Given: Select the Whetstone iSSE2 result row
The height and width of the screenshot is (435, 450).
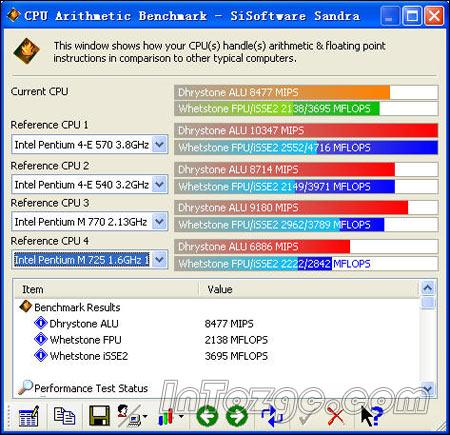Looking at the screenshot, I should click(x=217, y=356).
